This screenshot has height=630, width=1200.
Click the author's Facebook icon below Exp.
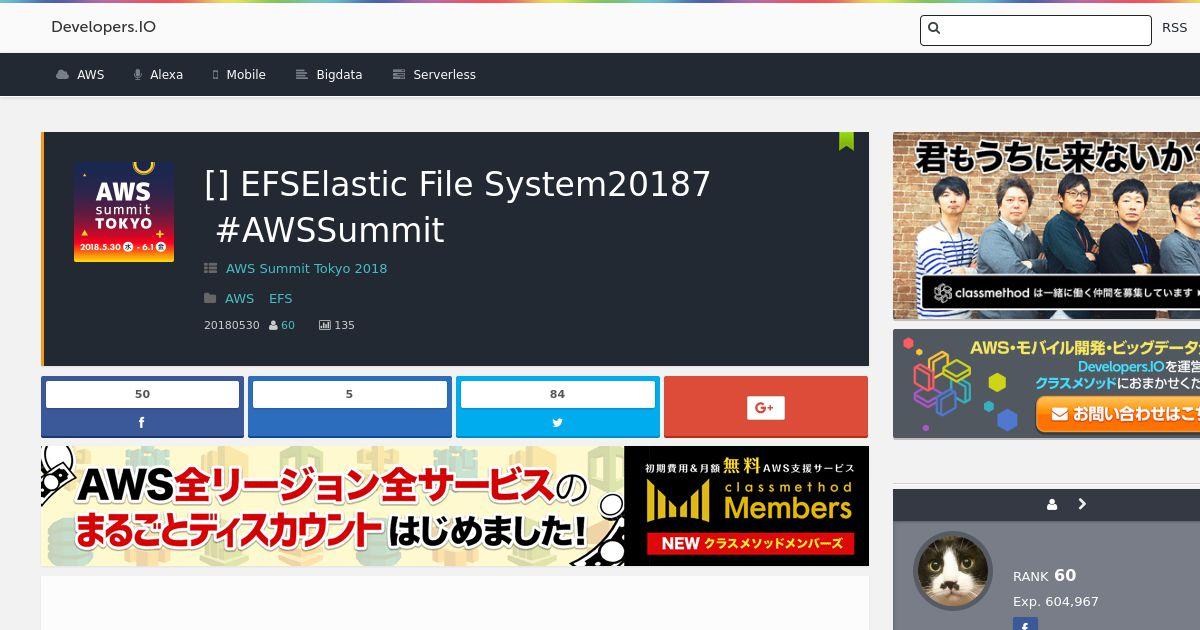coord(1025,625)
